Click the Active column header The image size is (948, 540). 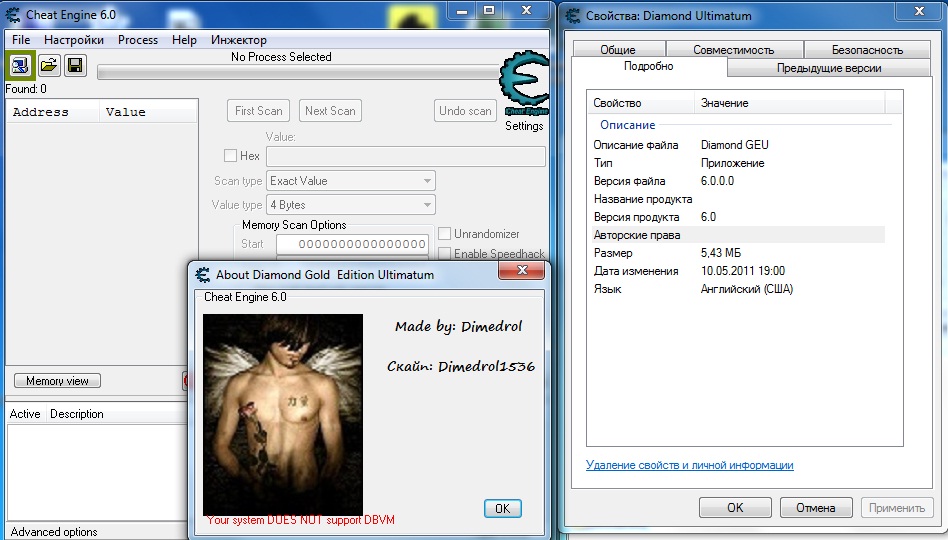point(25,414)
